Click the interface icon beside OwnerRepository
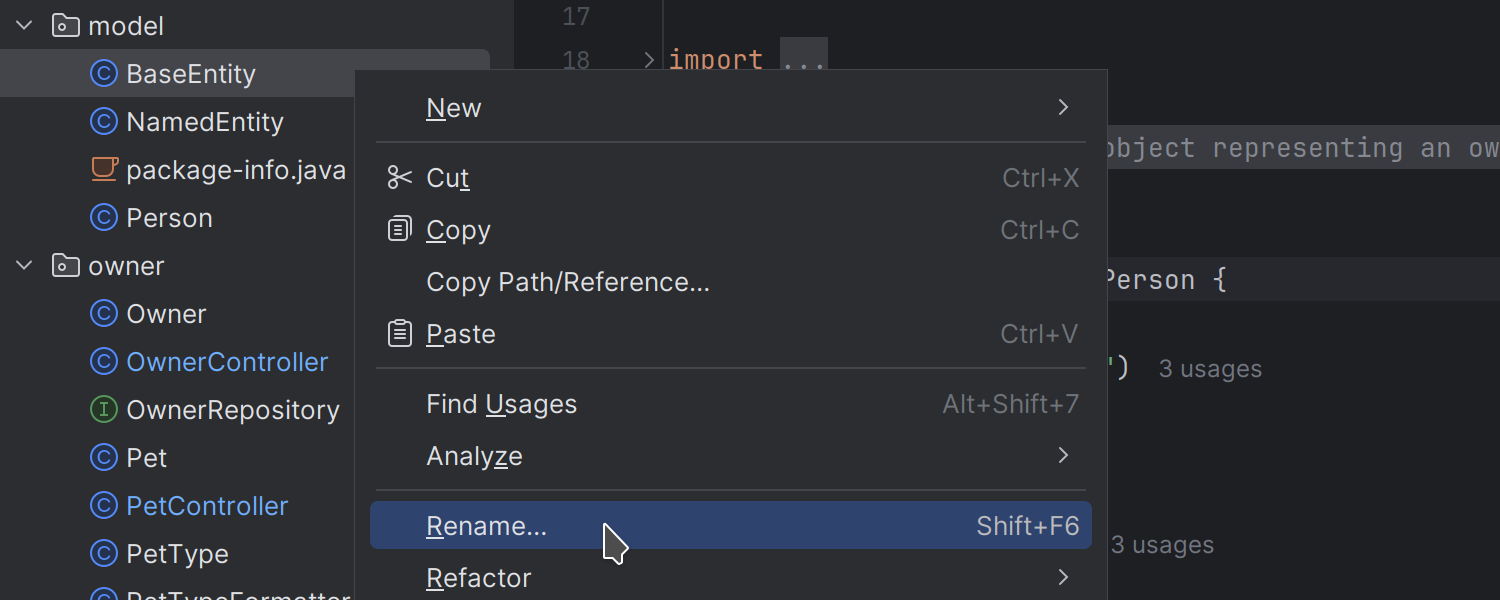The width and height of the screenshot is (1500, 600). point(104,409)
